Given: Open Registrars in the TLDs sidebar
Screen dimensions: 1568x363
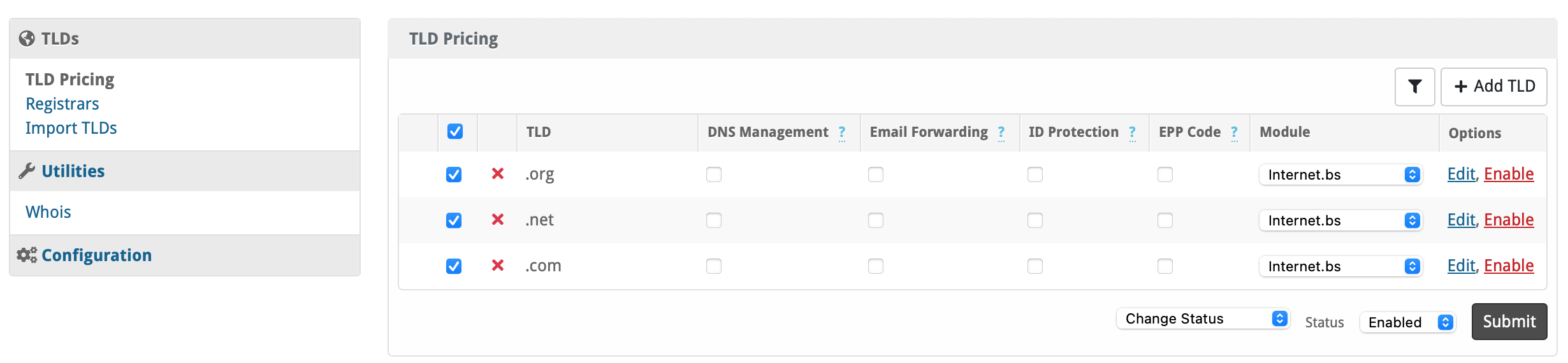Looking at the screenshot, I should [x=62, y=104].
